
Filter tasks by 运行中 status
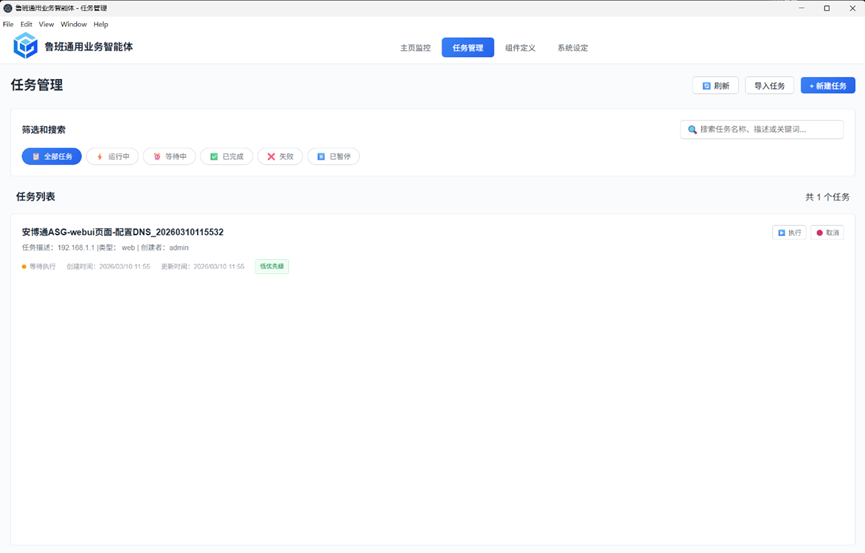(113, 157)
